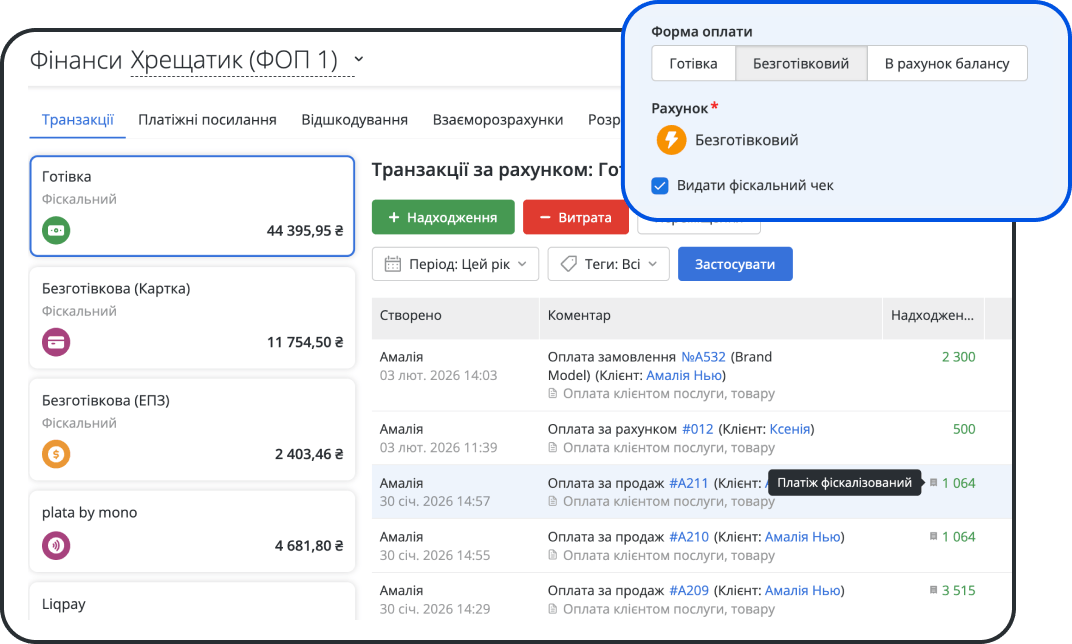Viewport: 1072px width, 644px height.
Task: Open the Рахунок account selector Безготівковий
Action: click(727, 140)
